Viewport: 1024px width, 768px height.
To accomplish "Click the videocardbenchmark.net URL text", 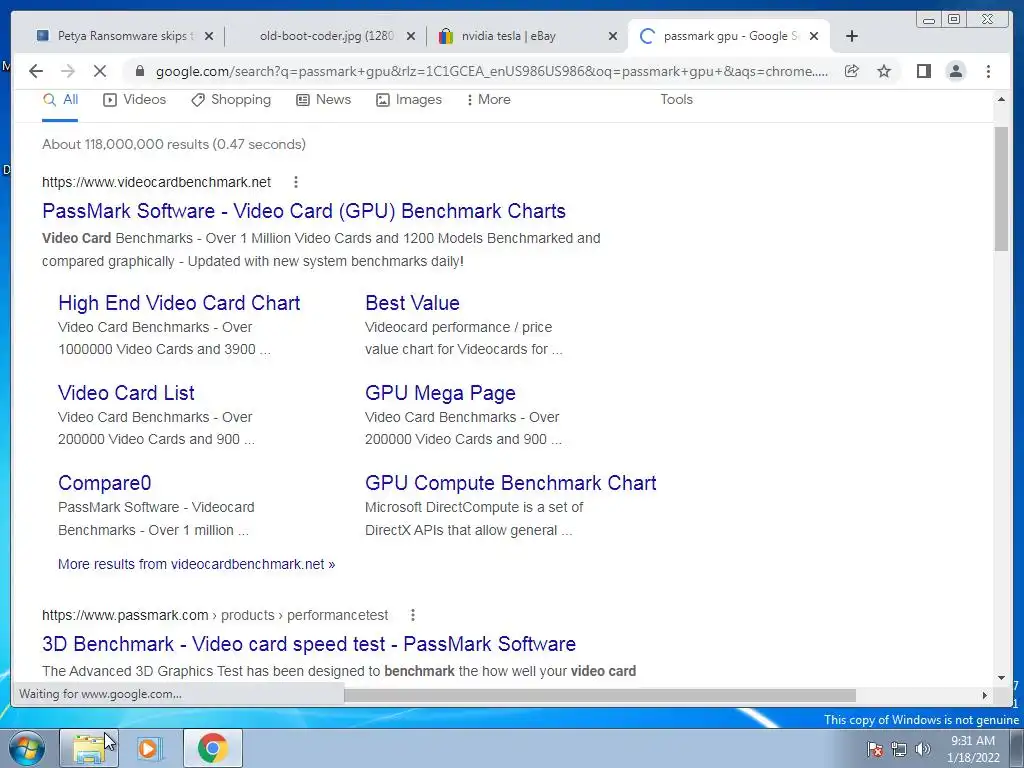I will 157,182.
